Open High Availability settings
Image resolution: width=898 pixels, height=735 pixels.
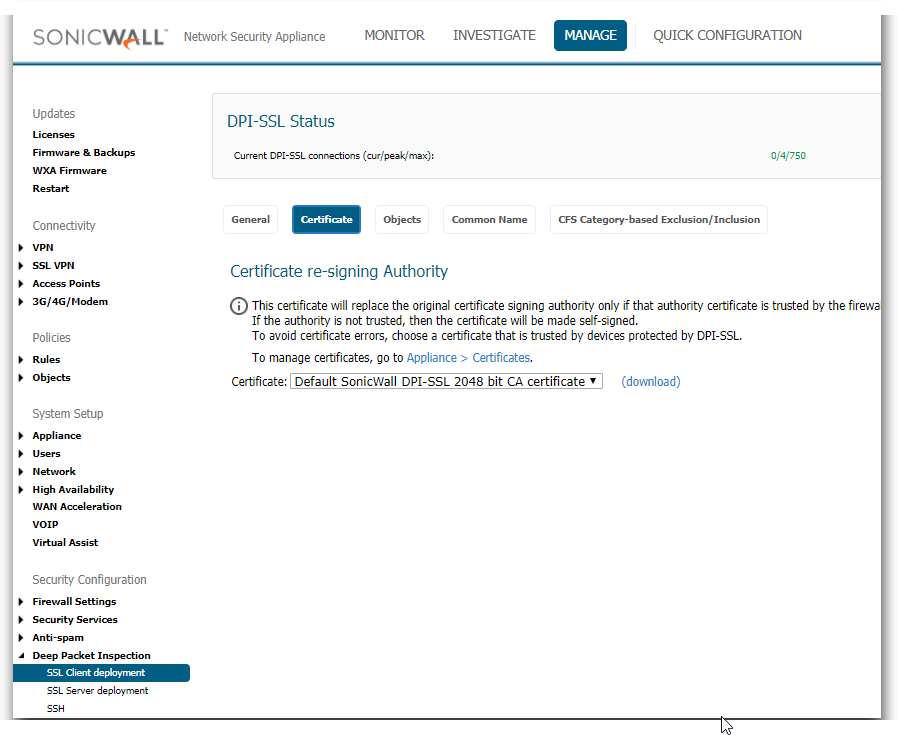point(73,490)
